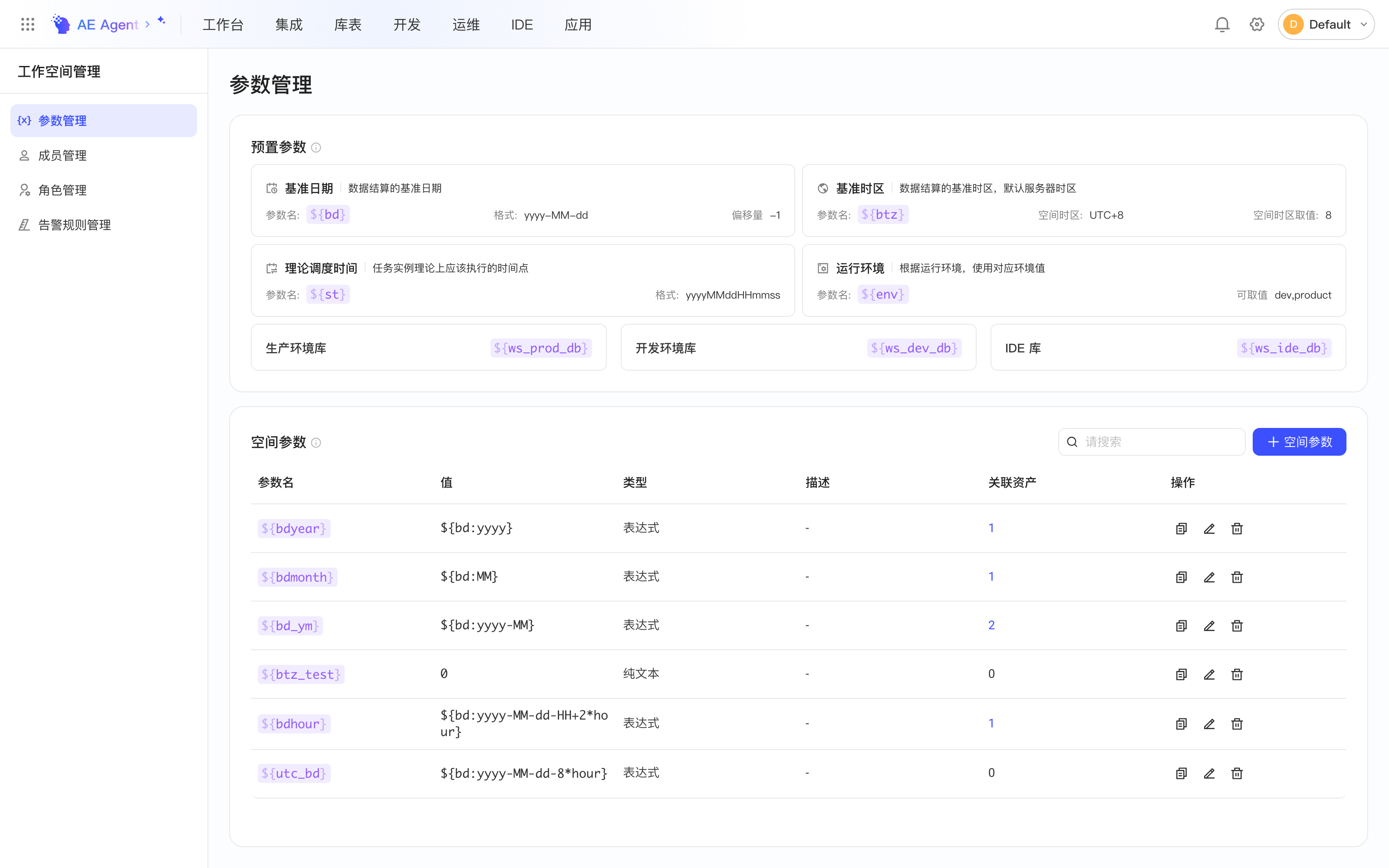The width and height of the screenshot is (1389, 868).
Task: Copy the ${bdyear} parameter
Action: click(1181, 528)
